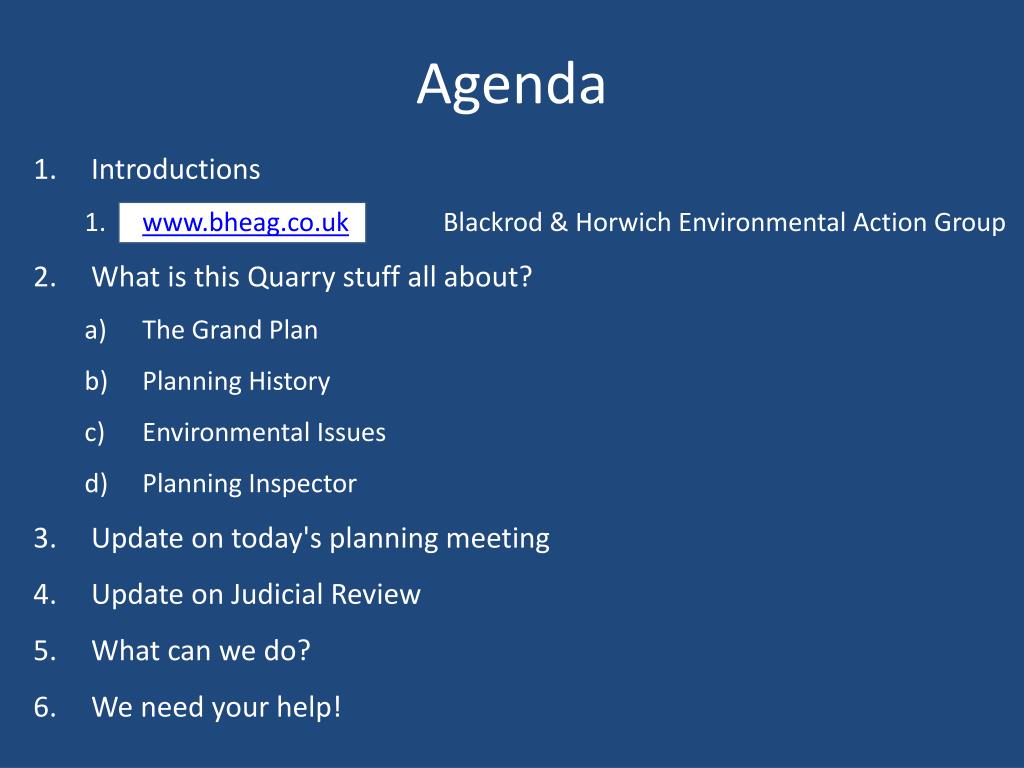Open the www.bheag.co.uk link
The image size is (1024, 768).
[245, 223]
